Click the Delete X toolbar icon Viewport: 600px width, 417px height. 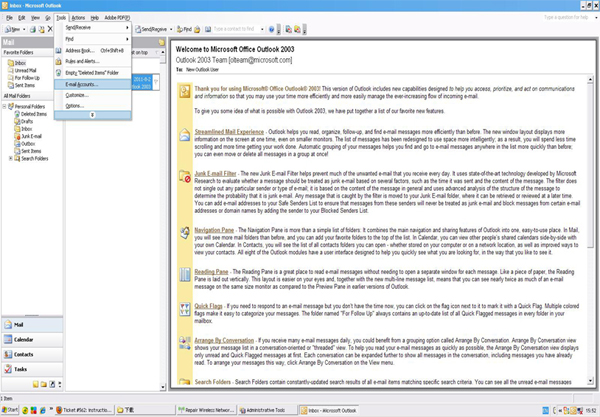(50, 29)
